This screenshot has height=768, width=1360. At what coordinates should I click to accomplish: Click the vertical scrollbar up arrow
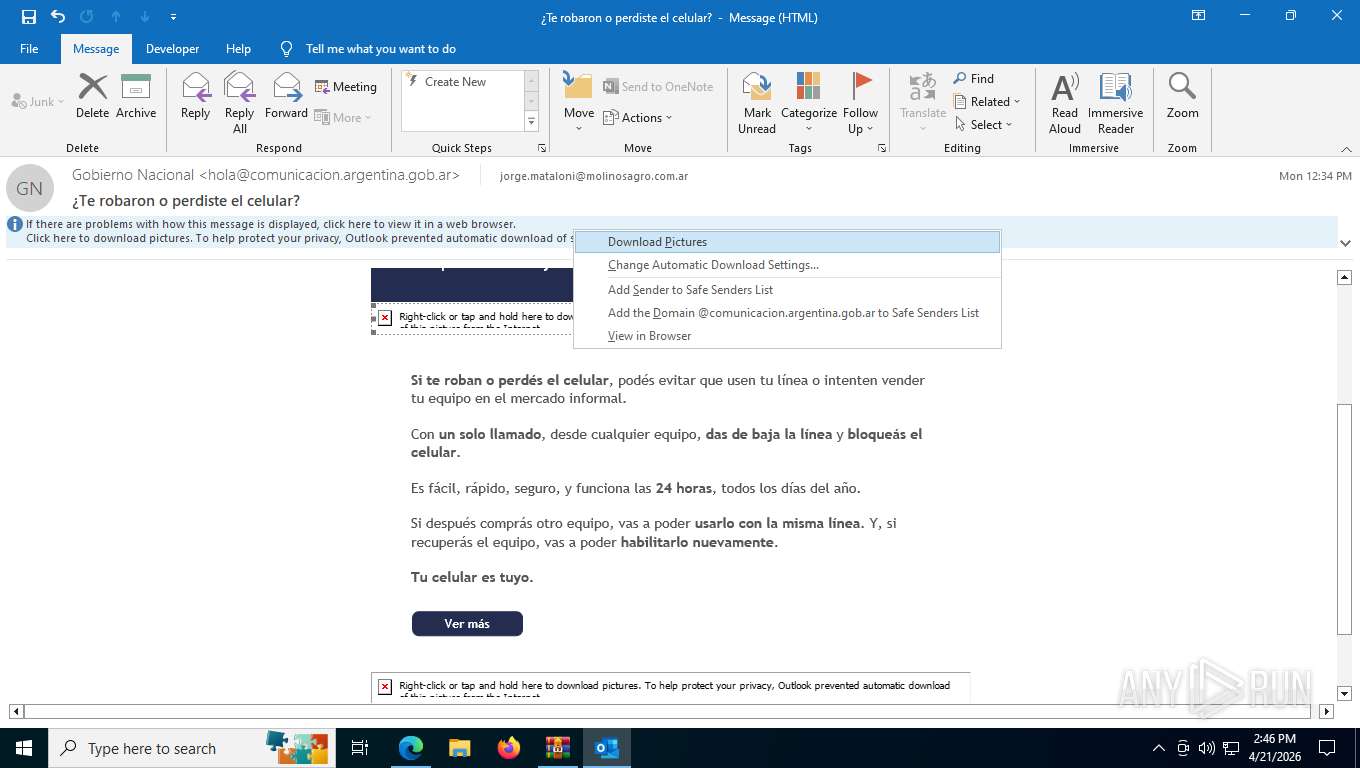[x=1345, y=277]
